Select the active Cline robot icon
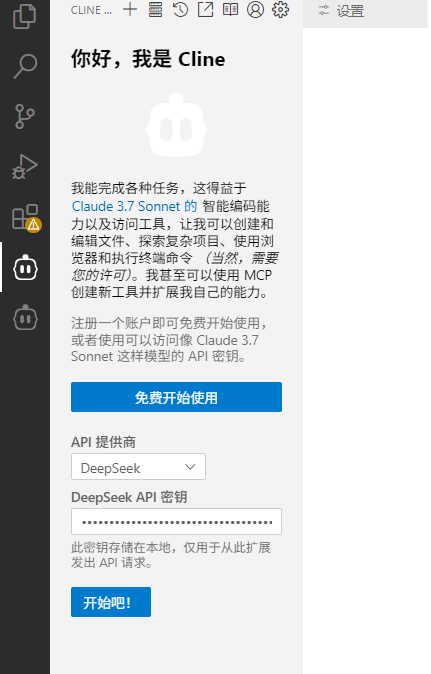This screenshot has height=674, width=431. (25, 267)
